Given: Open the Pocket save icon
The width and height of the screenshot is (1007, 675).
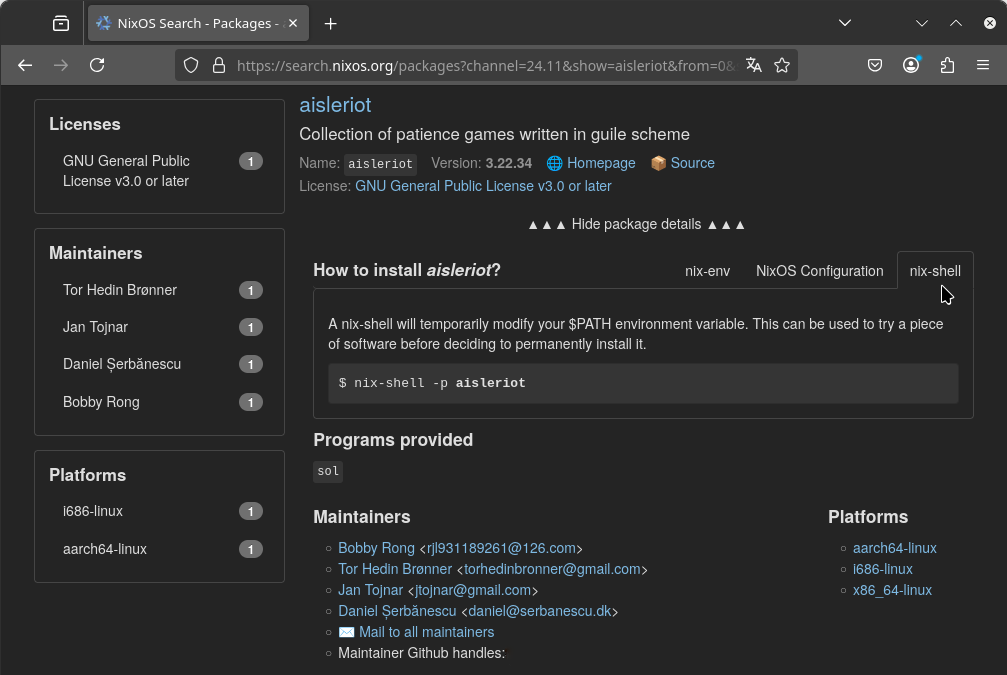Looking at the screenshot, I should [874, 65].
